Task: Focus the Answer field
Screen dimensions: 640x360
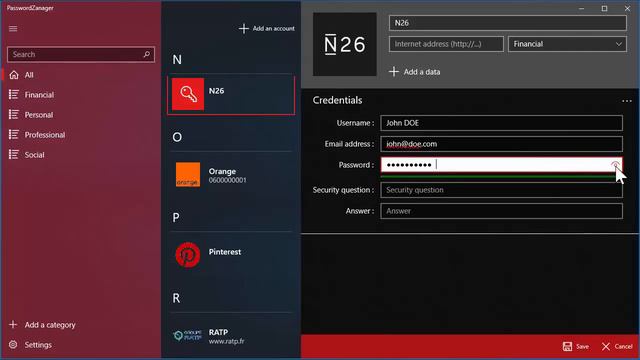Action: click(501, 211)
